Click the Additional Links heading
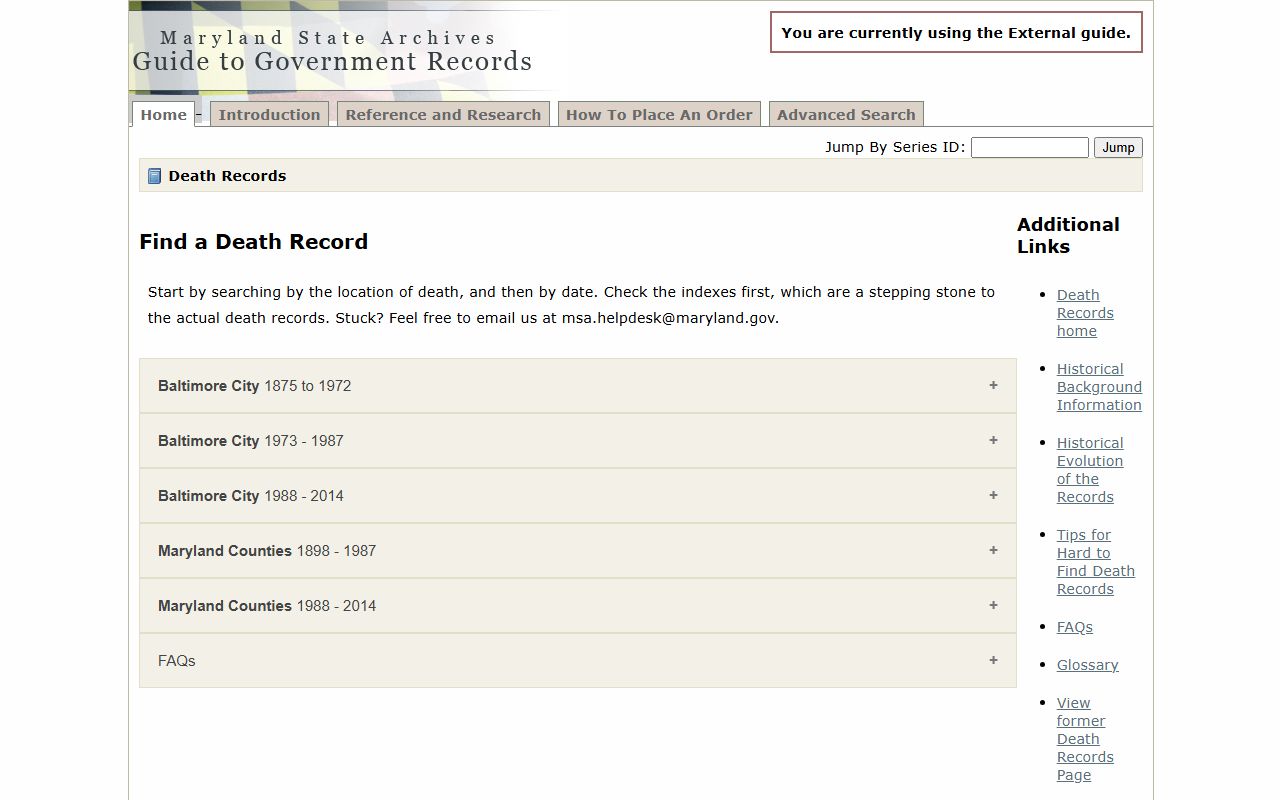 click(1068, 235)
